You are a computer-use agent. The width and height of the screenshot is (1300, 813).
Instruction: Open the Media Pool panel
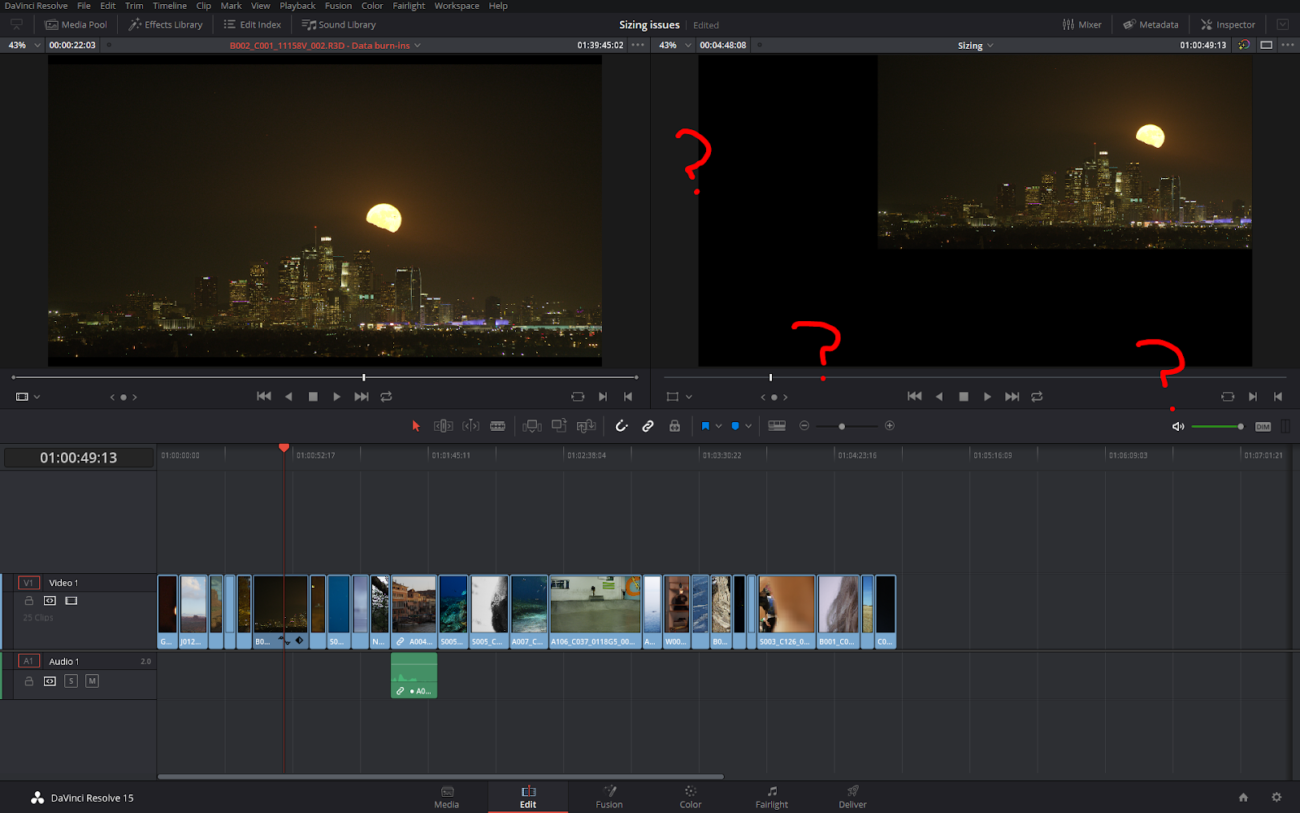click(x=76, y=24)
